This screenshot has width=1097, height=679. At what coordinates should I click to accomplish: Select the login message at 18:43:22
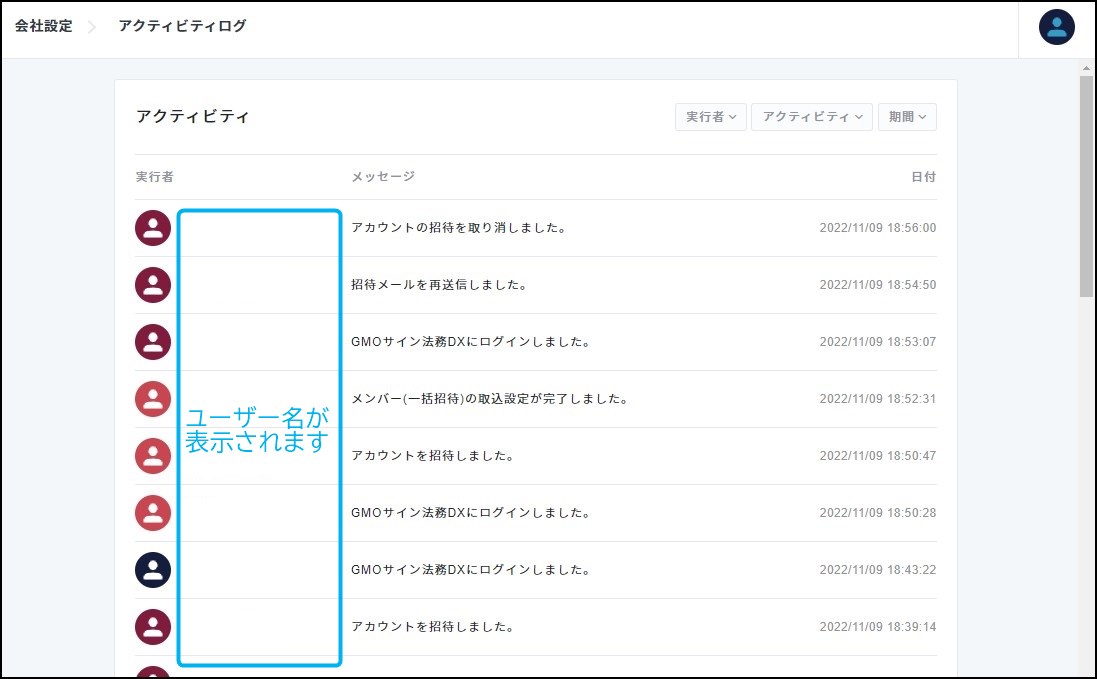point(472,570)
